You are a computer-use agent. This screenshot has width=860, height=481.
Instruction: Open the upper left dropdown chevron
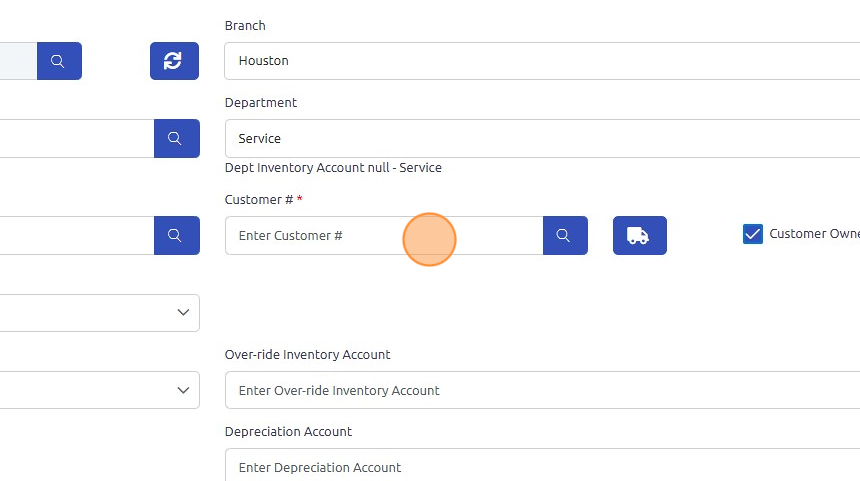pyautogui.click(x=183, y=312)
